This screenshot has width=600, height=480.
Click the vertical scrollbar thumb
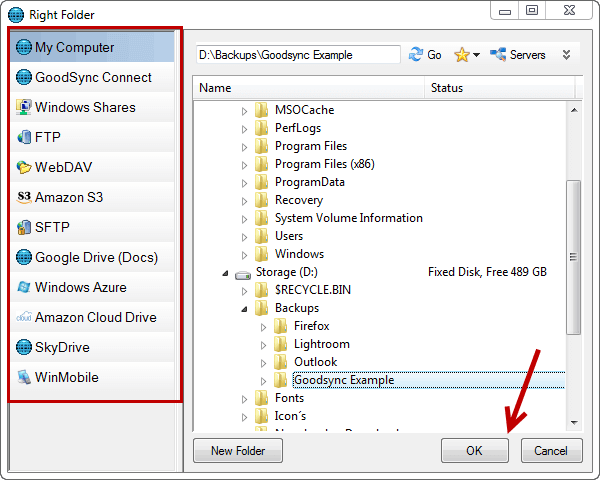click(574, 257)
